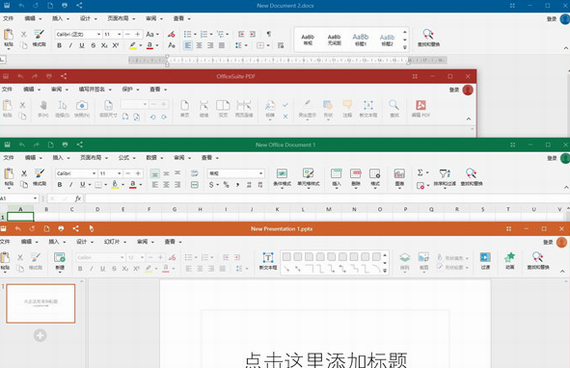Toggle Underline in the Word window ribbon
The width and height of the screenshot is (570, 368).
[x=82, y=45]
